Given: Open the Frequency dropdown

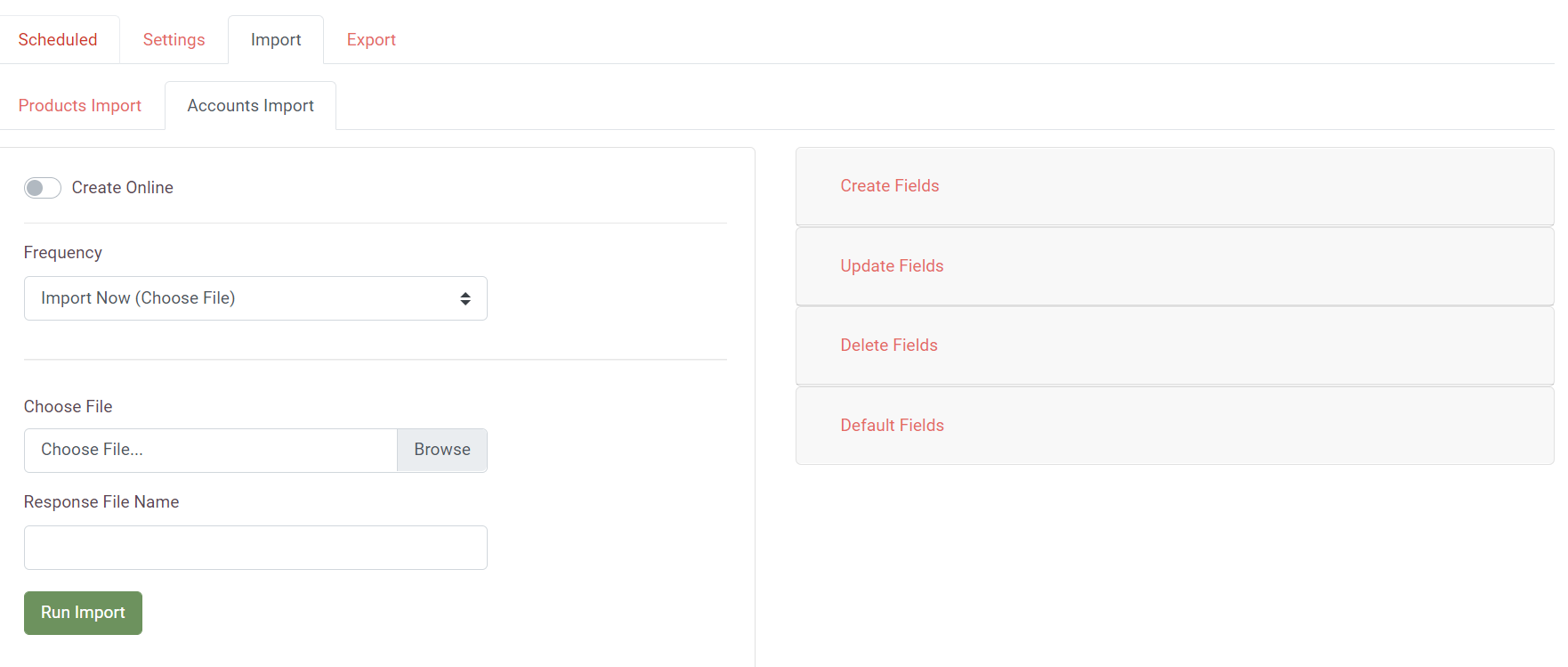Looking at the screenshot, I should click(x=255, y=298).
